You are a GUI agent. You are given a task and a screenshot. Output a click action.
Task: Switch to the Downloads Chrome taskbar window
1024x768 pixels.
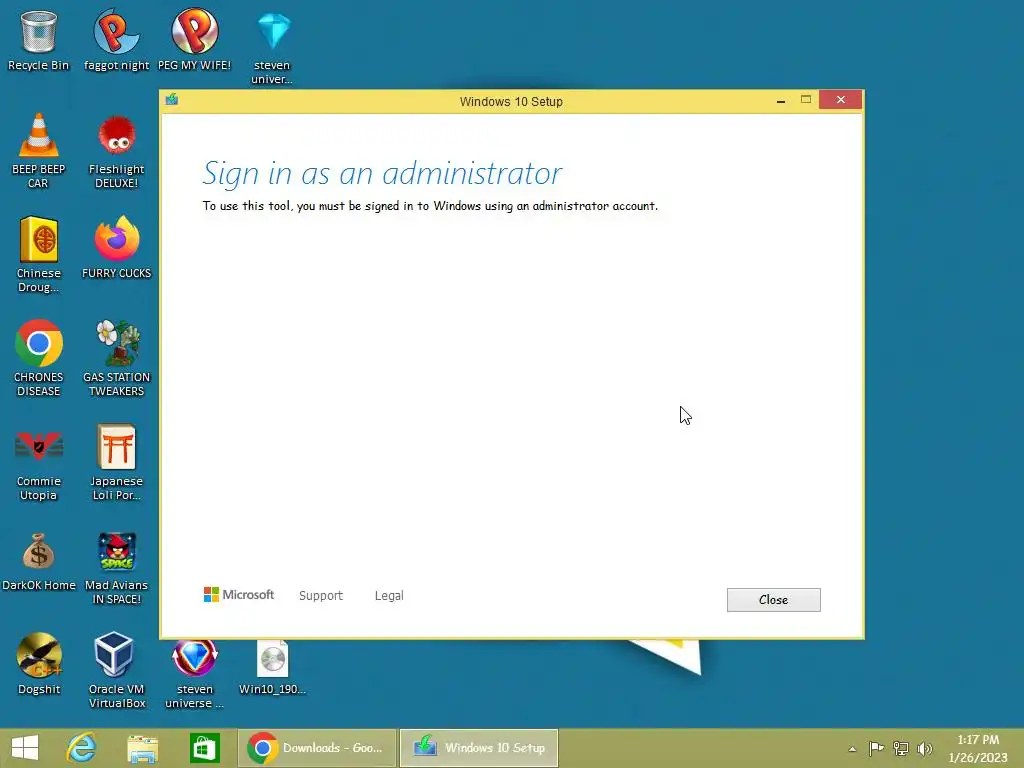(317, 748)
